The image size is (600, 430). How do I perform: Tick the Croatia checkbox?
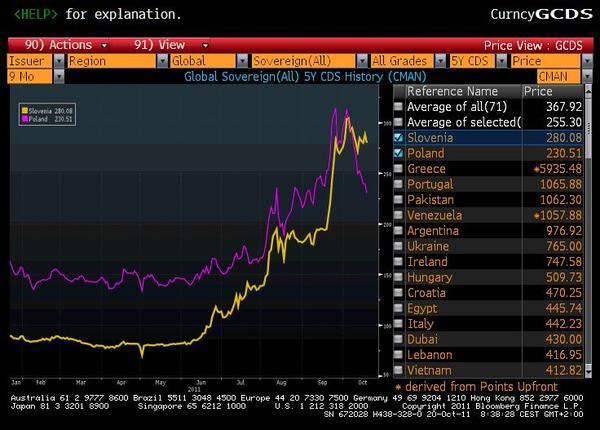[398, 293]
